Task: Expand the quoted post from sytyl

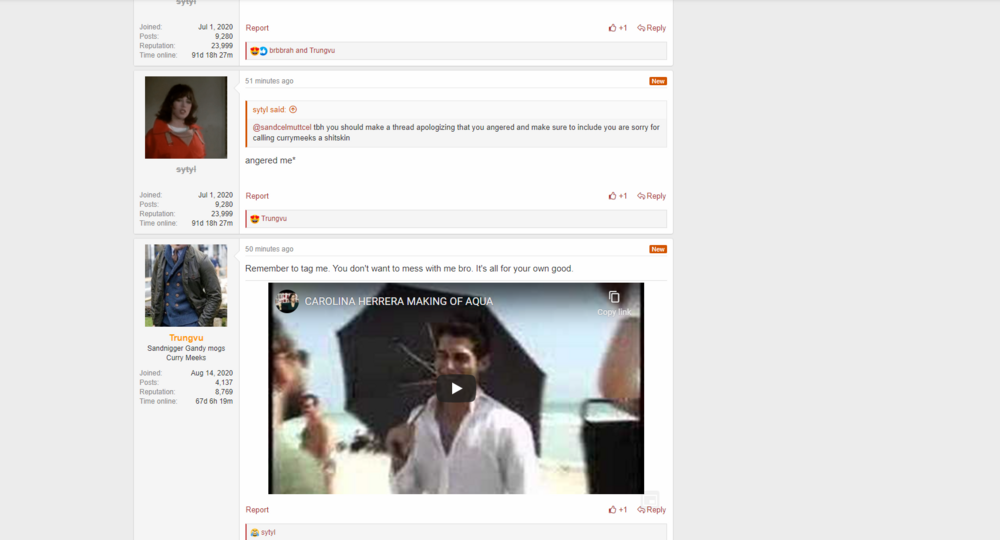Action: pyautogui.click(x=293, y=110)
